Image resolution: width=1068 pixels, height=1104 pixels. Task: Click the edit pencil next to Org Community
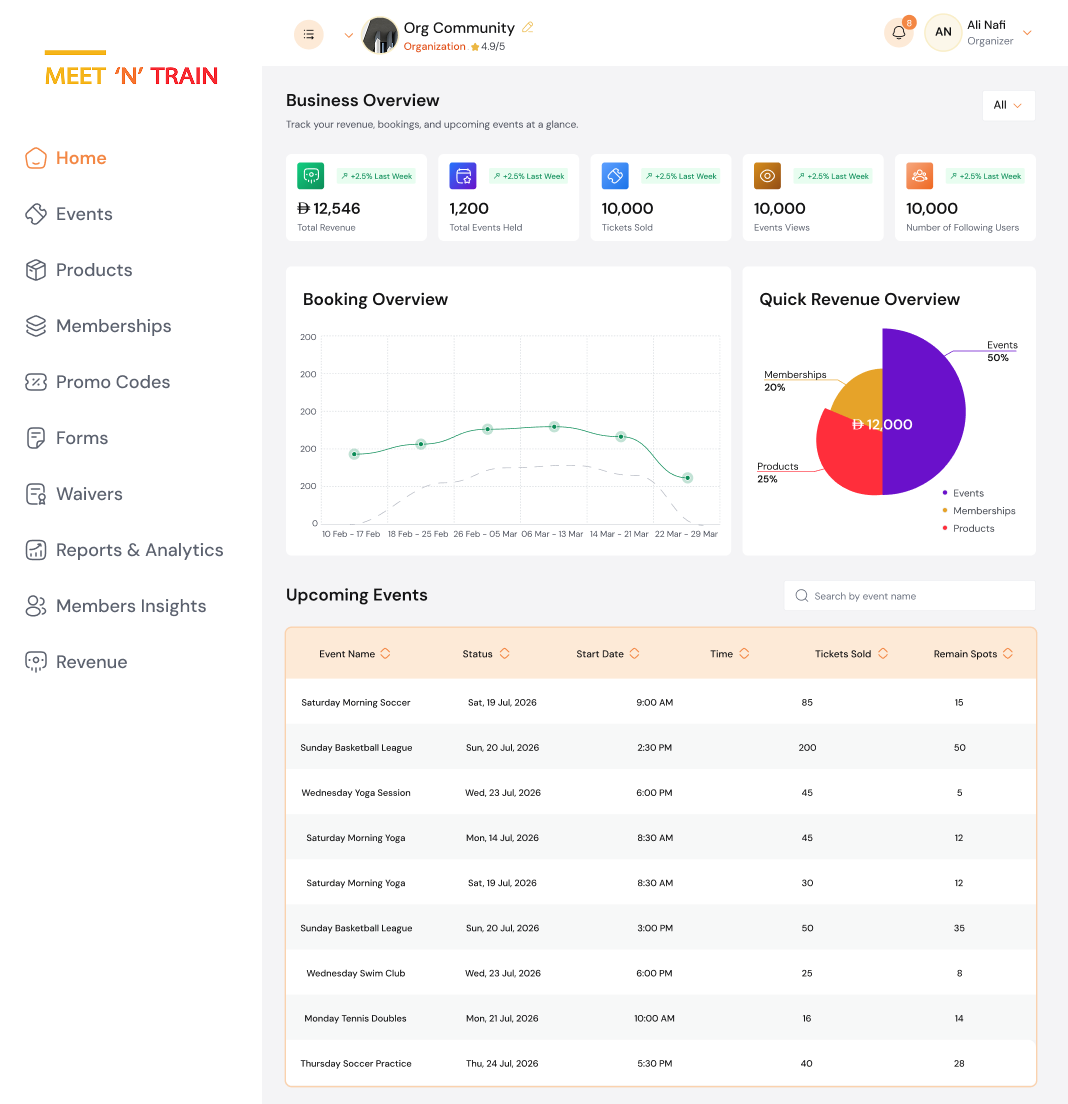528,27
